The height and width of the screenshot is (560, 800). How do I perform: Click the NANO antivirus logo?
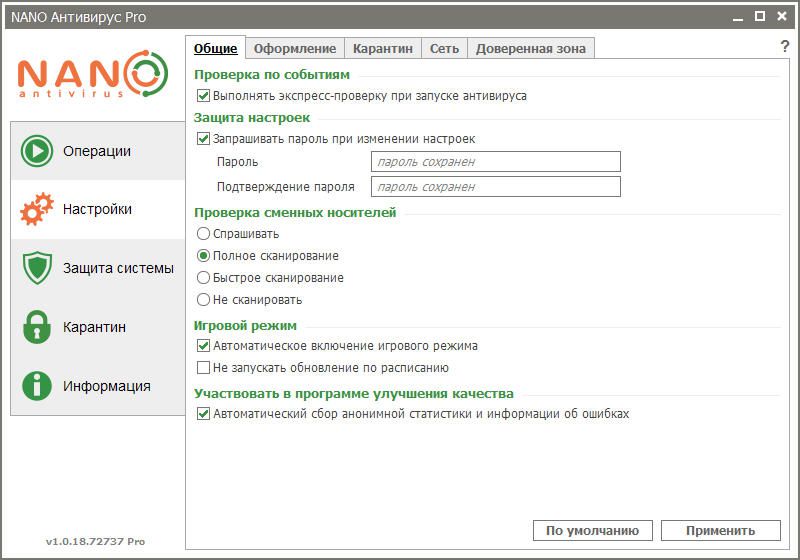click(x=91, y=76)
